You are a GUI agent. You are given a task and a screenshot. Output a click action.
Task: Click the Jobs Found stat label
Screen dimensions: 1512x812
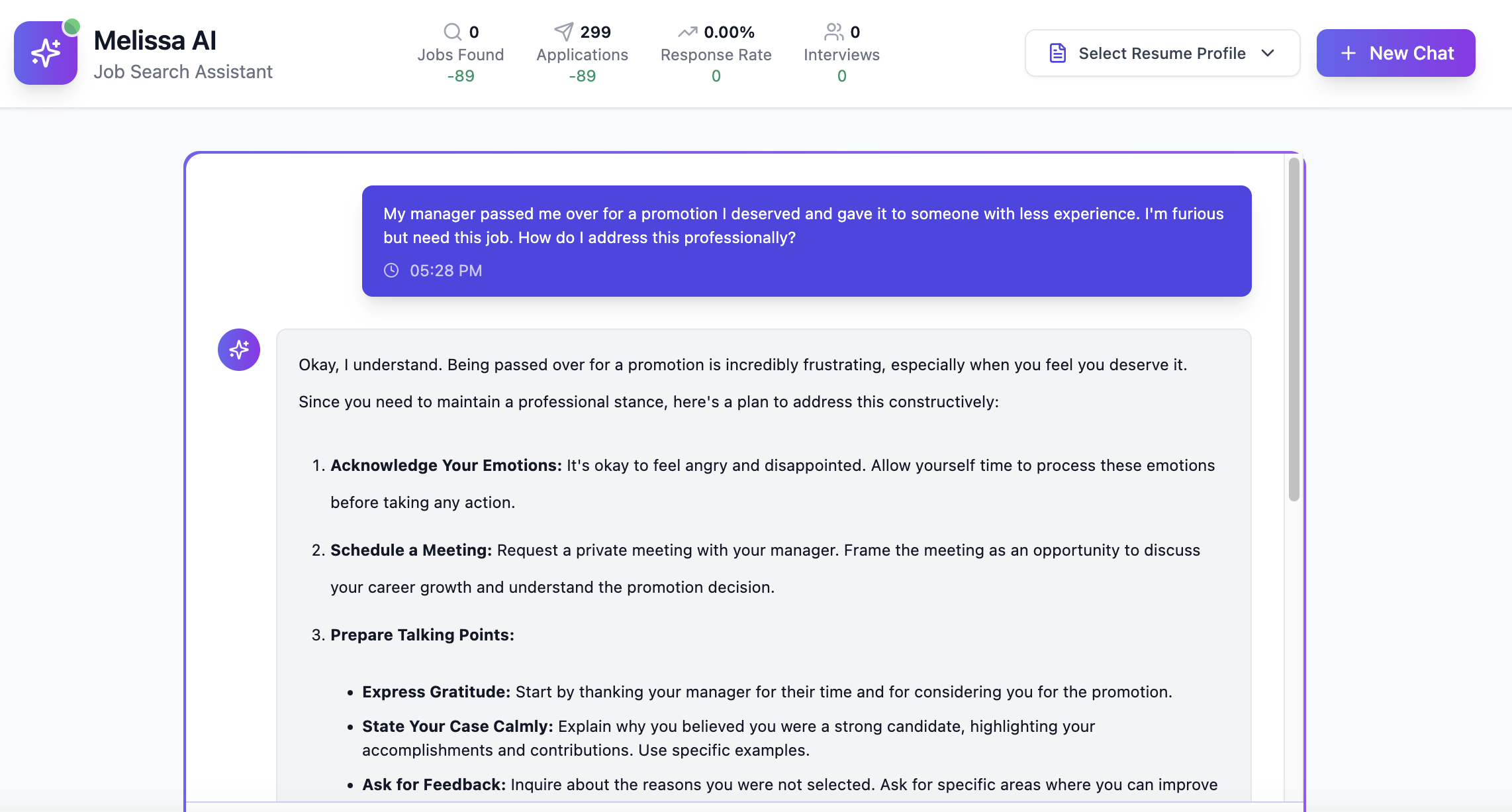click(460, 55)
